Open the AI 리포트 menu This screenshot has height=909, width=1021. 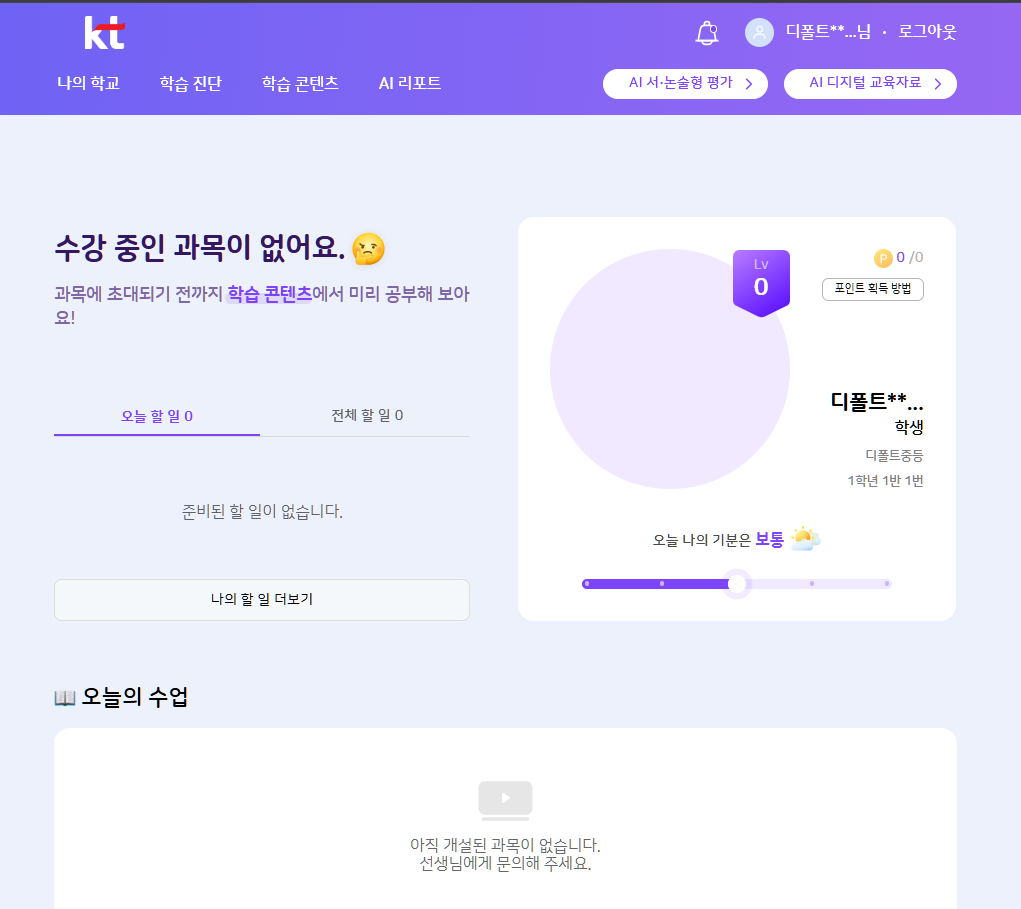(410, 84)
